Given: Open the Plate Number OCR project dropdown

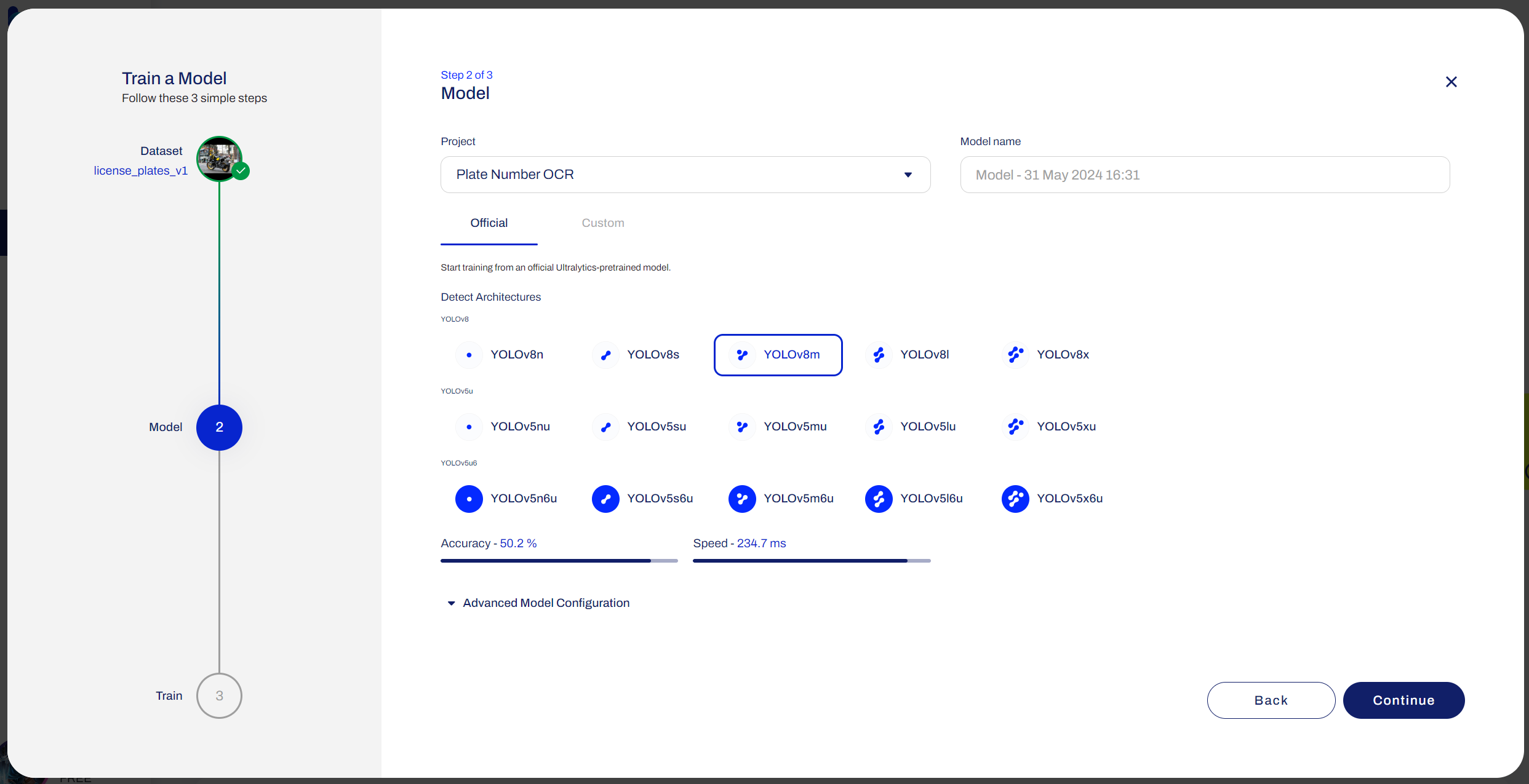Looking at the screenshot, I should 685,175.
